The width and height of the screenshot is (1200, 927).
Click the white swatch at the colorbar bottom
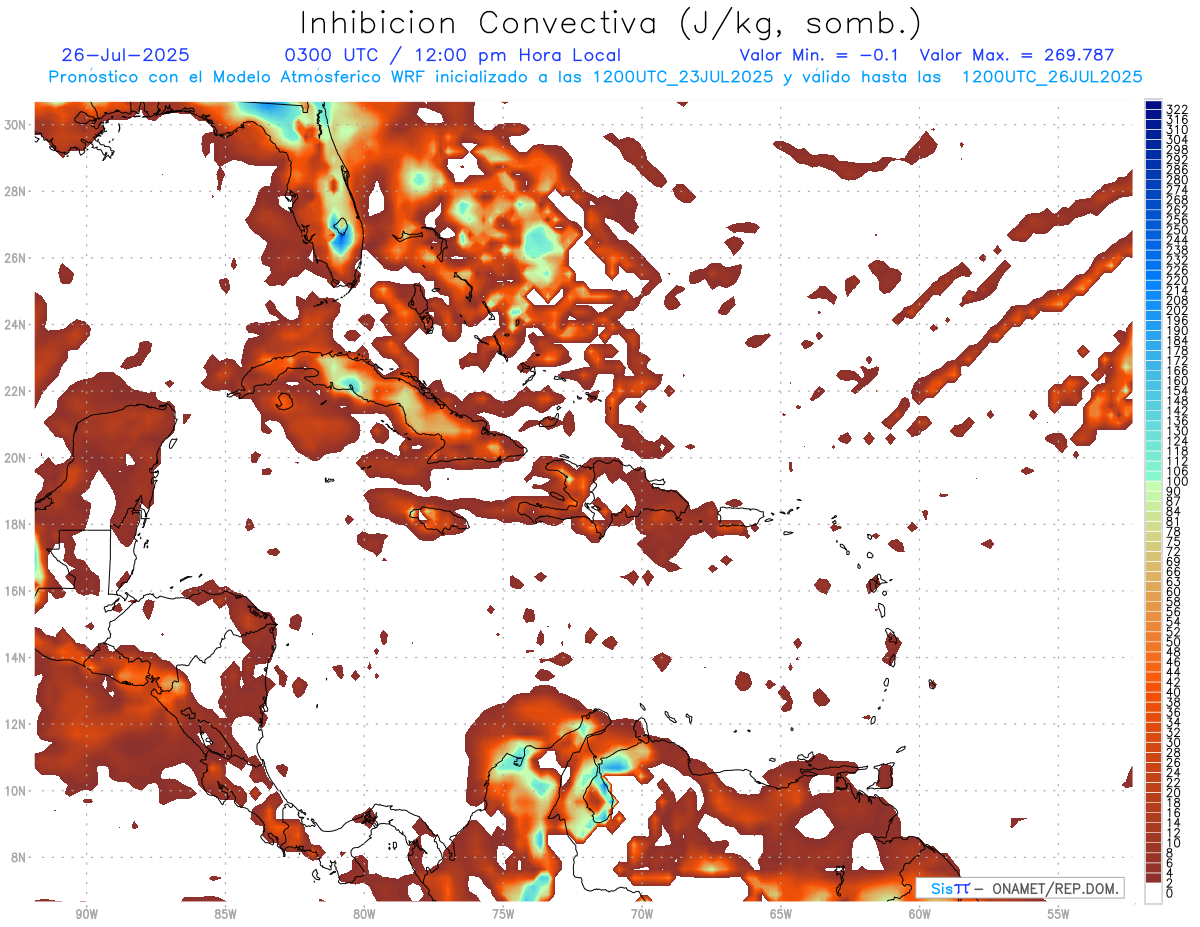coord(1154,893)
